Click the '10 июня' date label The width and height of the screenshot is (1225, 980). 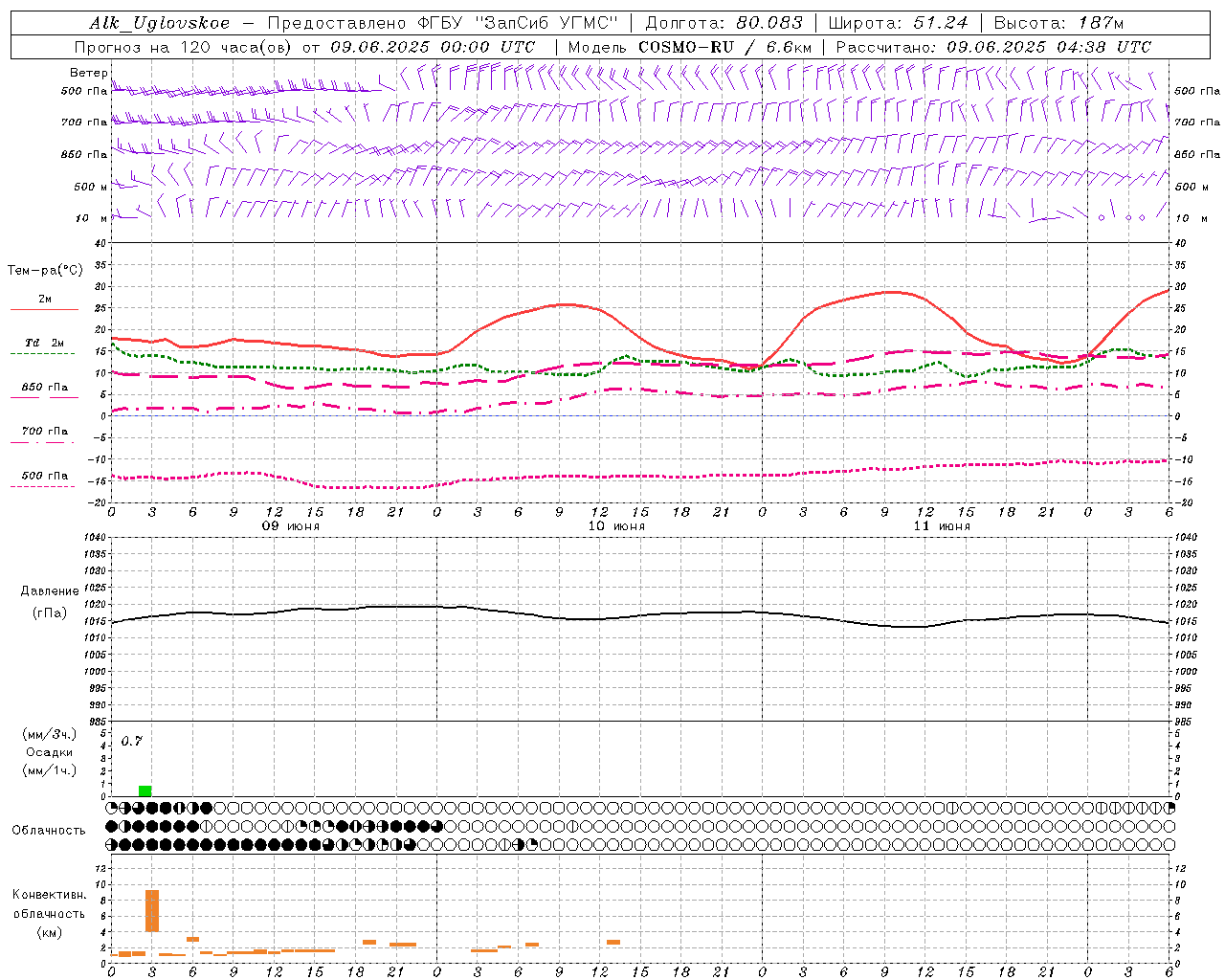[616, 526]
